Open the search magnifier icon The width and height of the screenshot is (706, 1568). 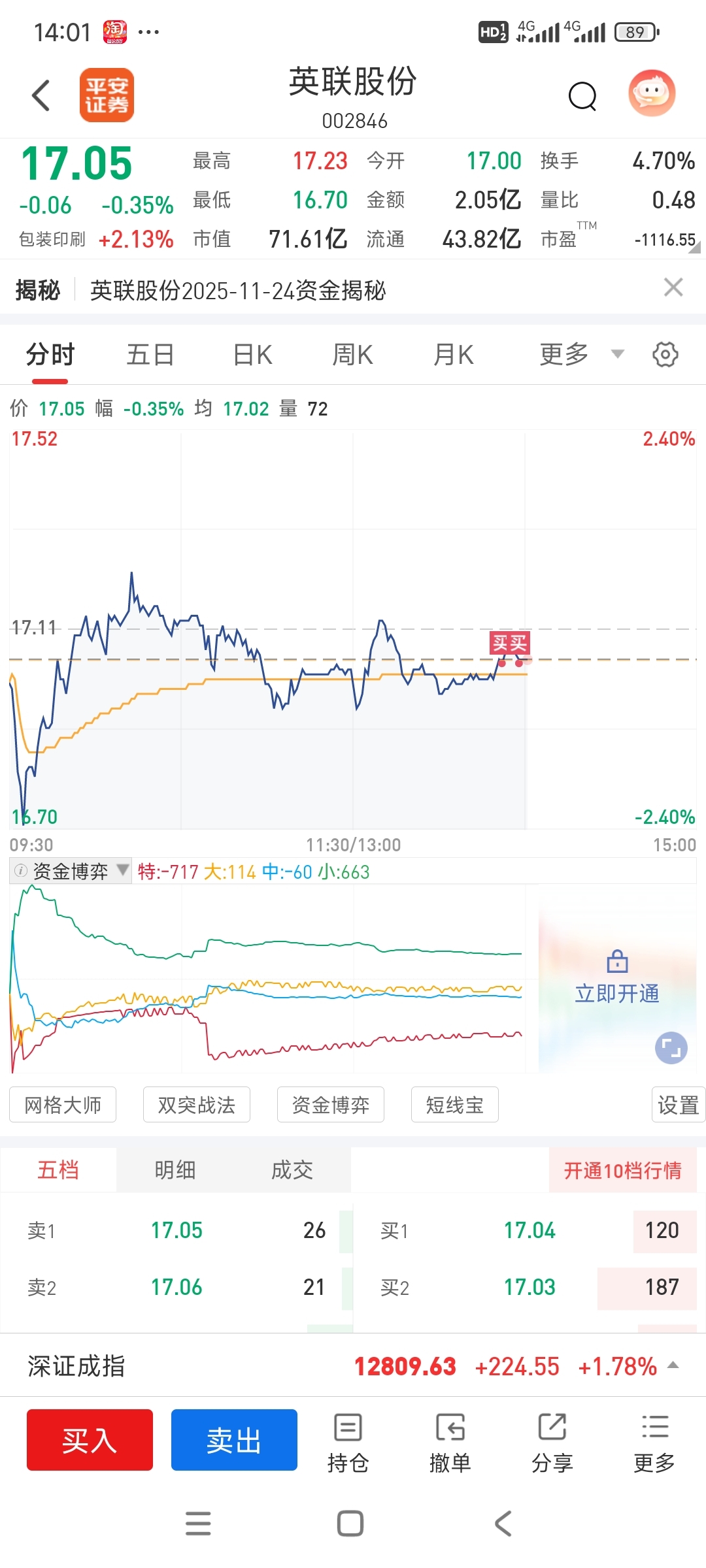pos(582,97)
